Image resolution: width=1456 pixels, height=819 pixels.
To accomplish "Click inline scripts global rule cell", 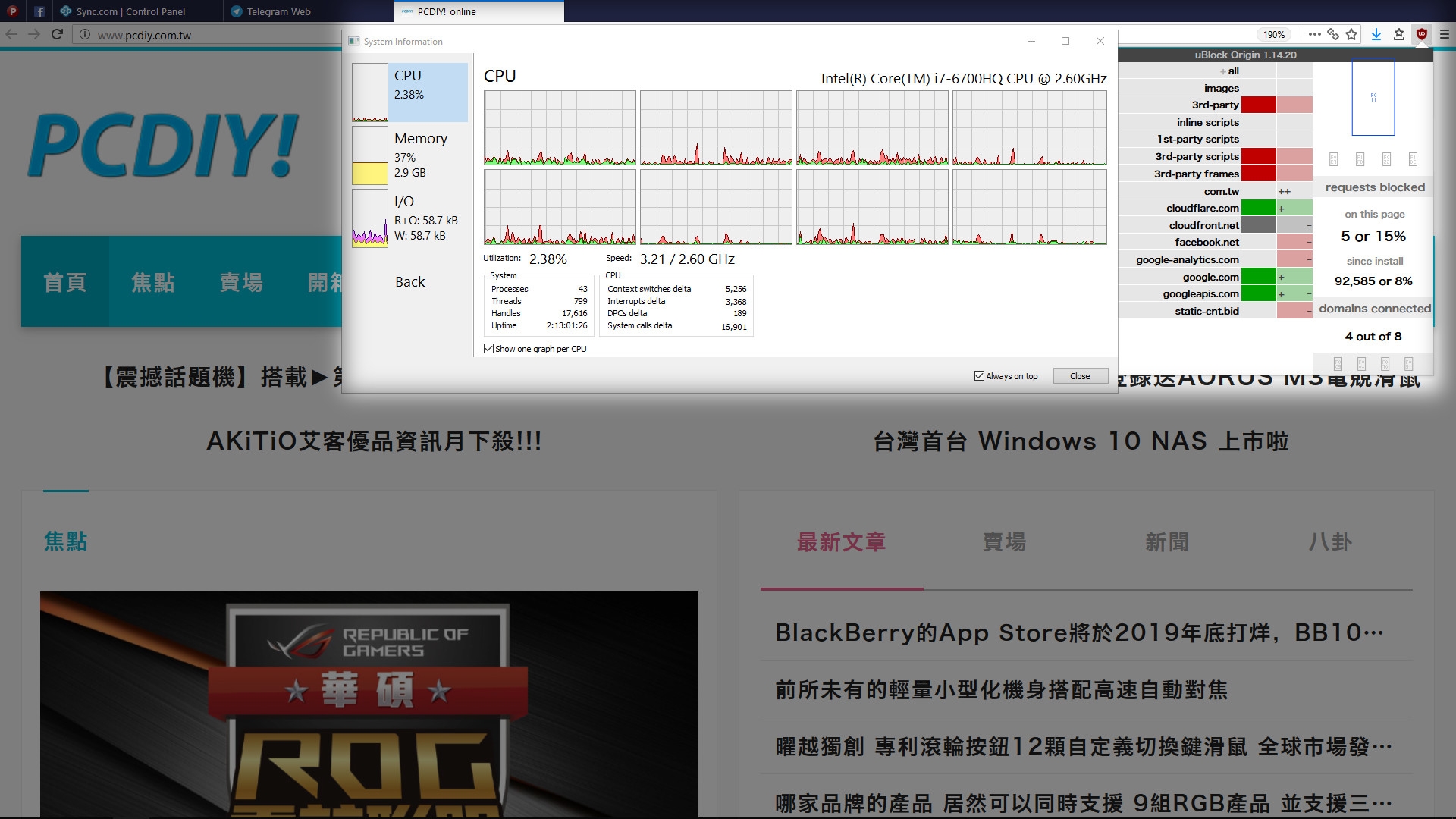I will [x=1258, y=122].
